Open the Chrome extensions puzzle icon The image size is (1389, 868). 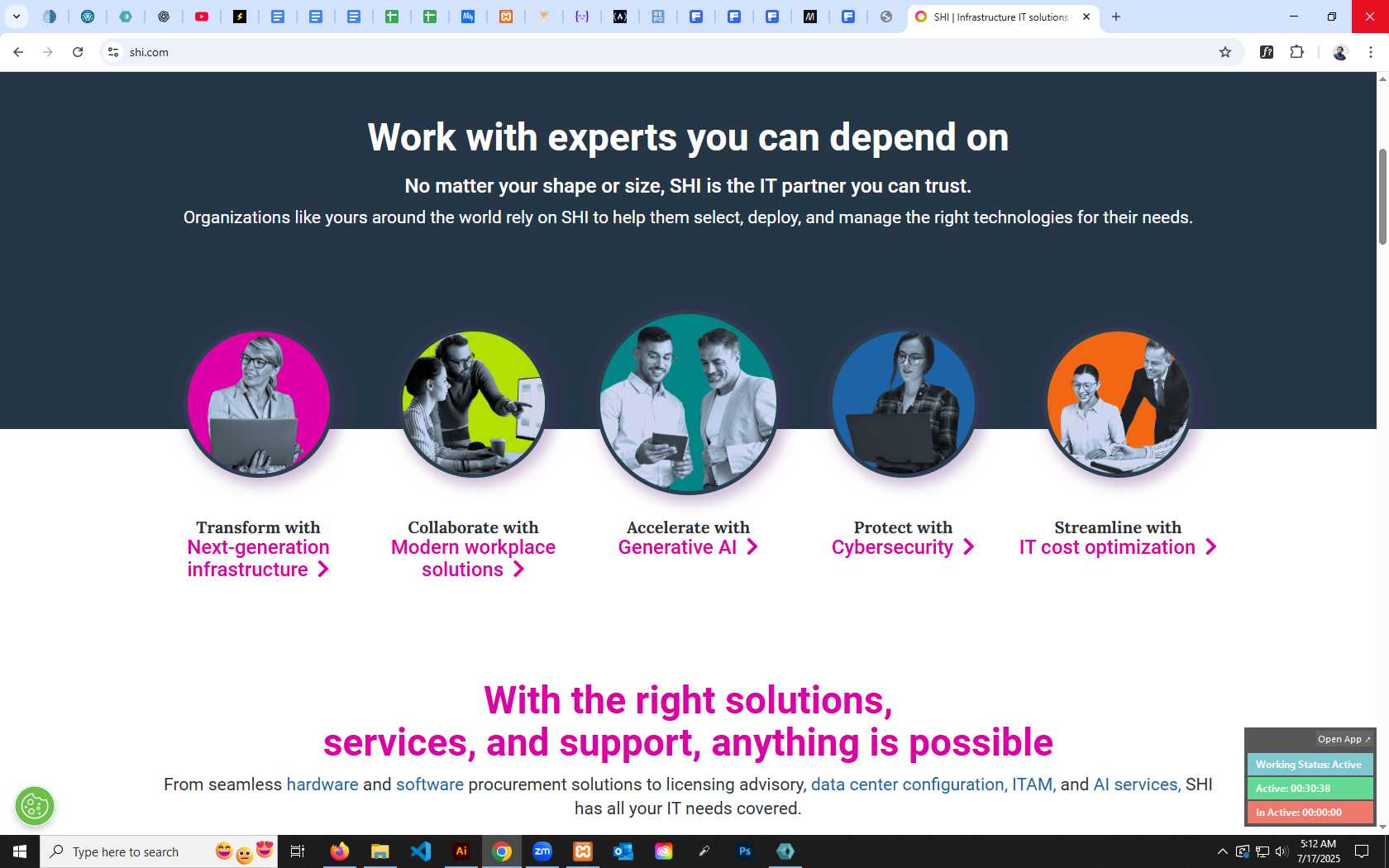(1296, 52)
